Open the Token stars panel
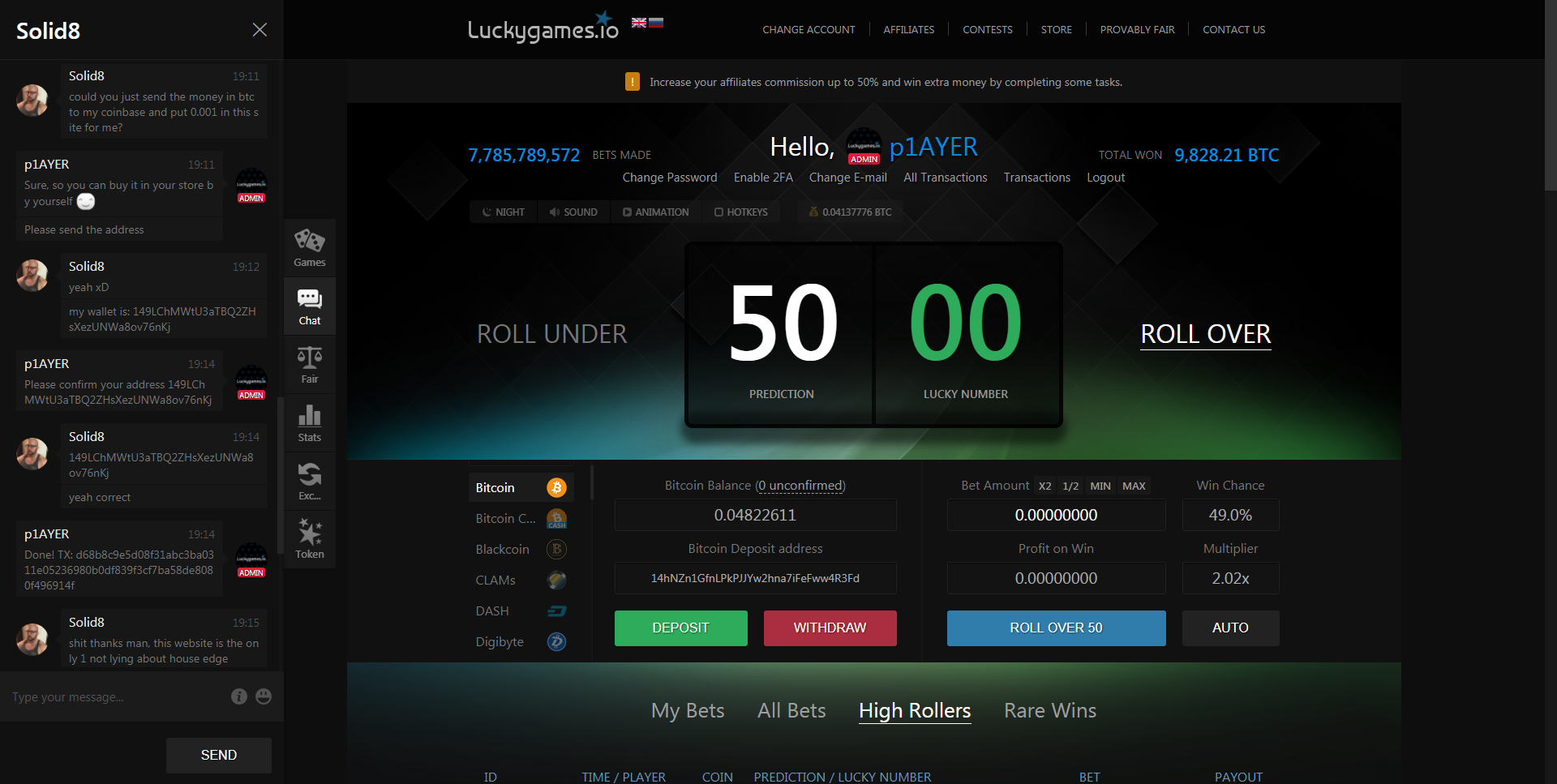Screen dimensions: 1557x784 coord(310,540)
